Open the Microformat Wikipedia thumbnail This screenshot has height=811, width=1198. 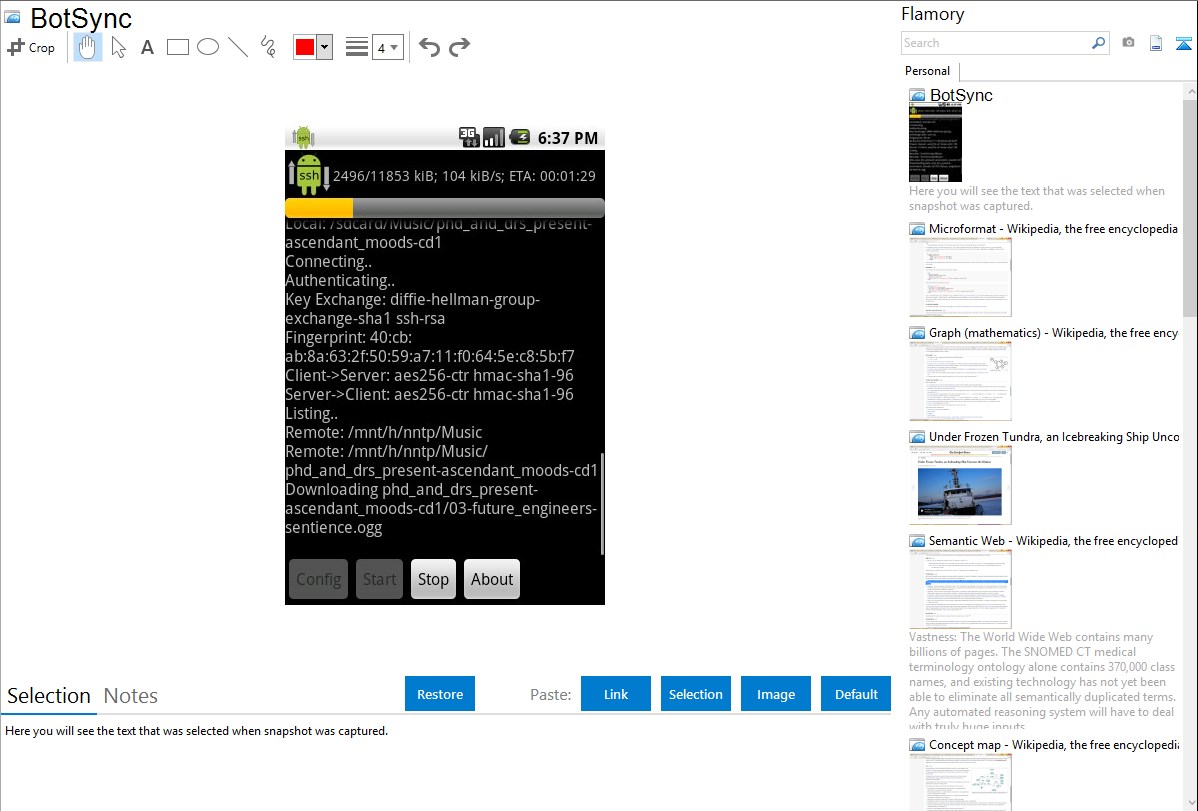point(960,277)
